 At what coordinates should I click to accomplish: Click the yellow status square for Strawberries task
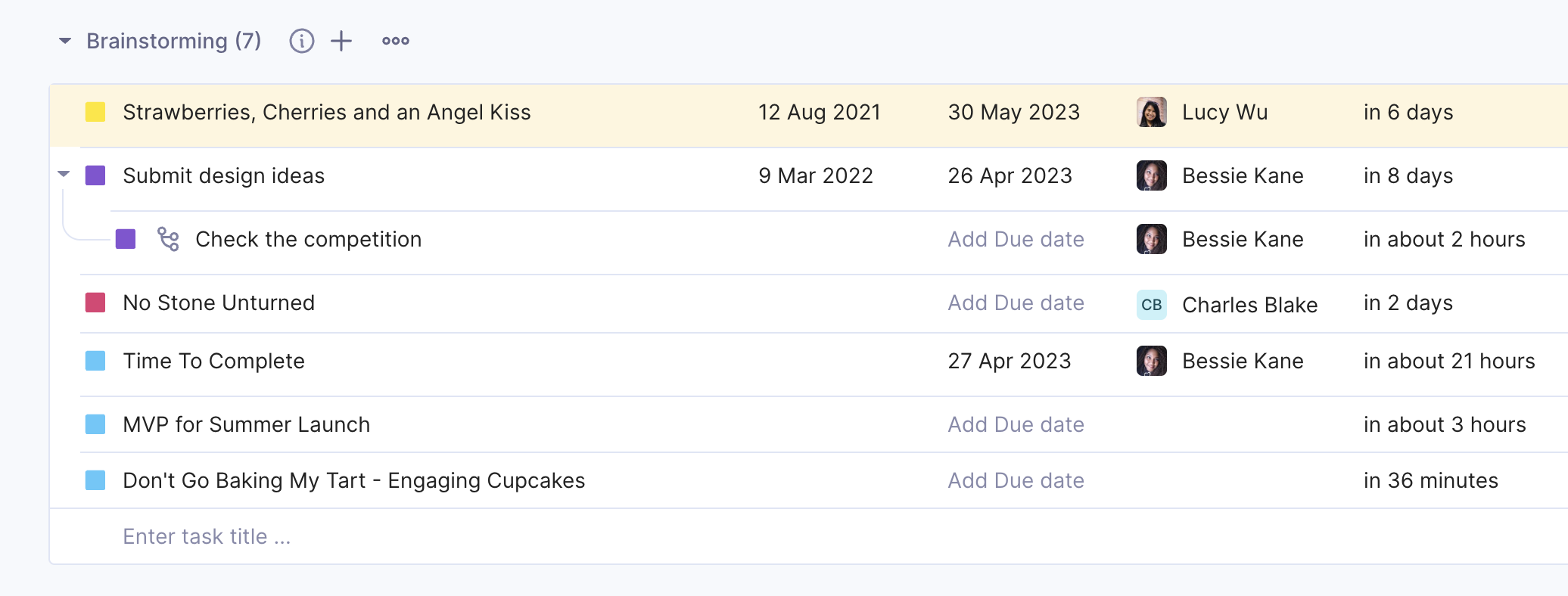pos(95,112)
